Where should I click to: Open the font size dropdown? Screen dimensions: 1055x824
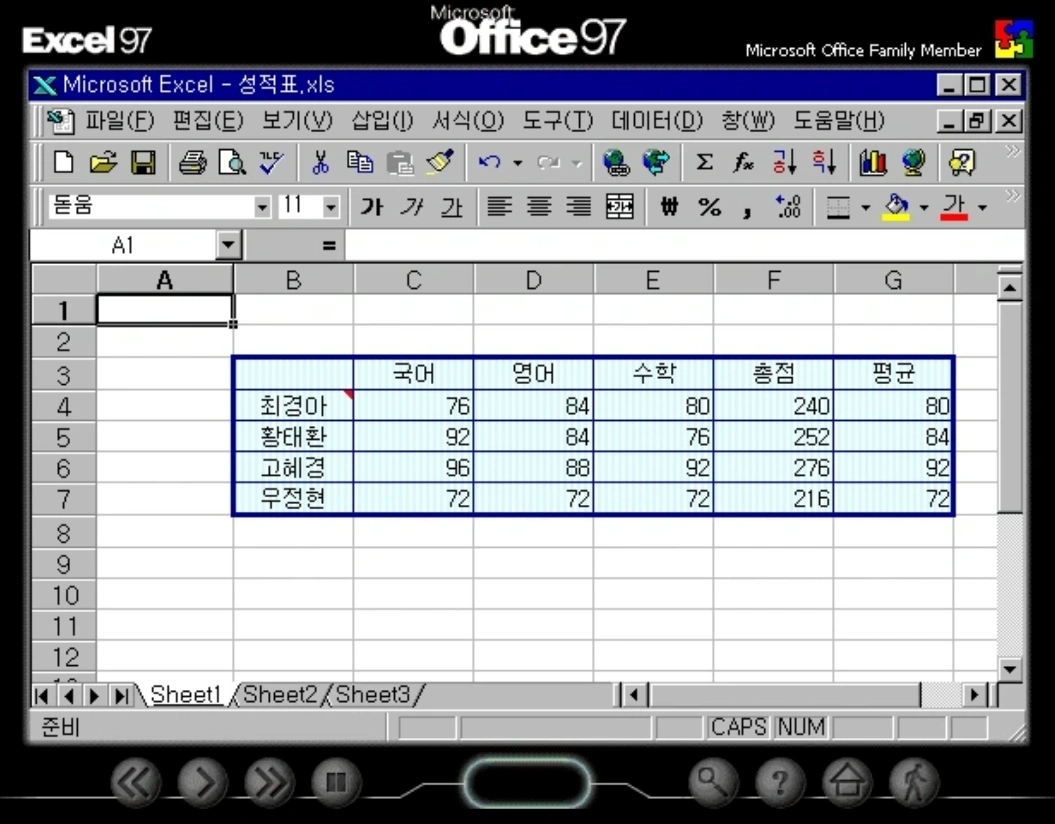pos(331,207)
